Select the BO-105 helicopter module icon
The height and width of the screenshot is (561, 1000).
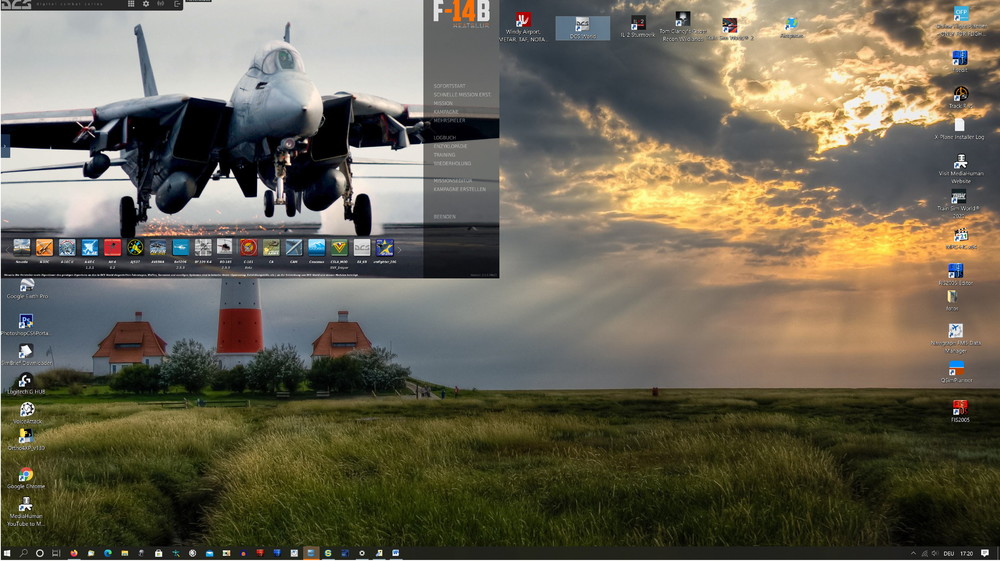point(225,247)
